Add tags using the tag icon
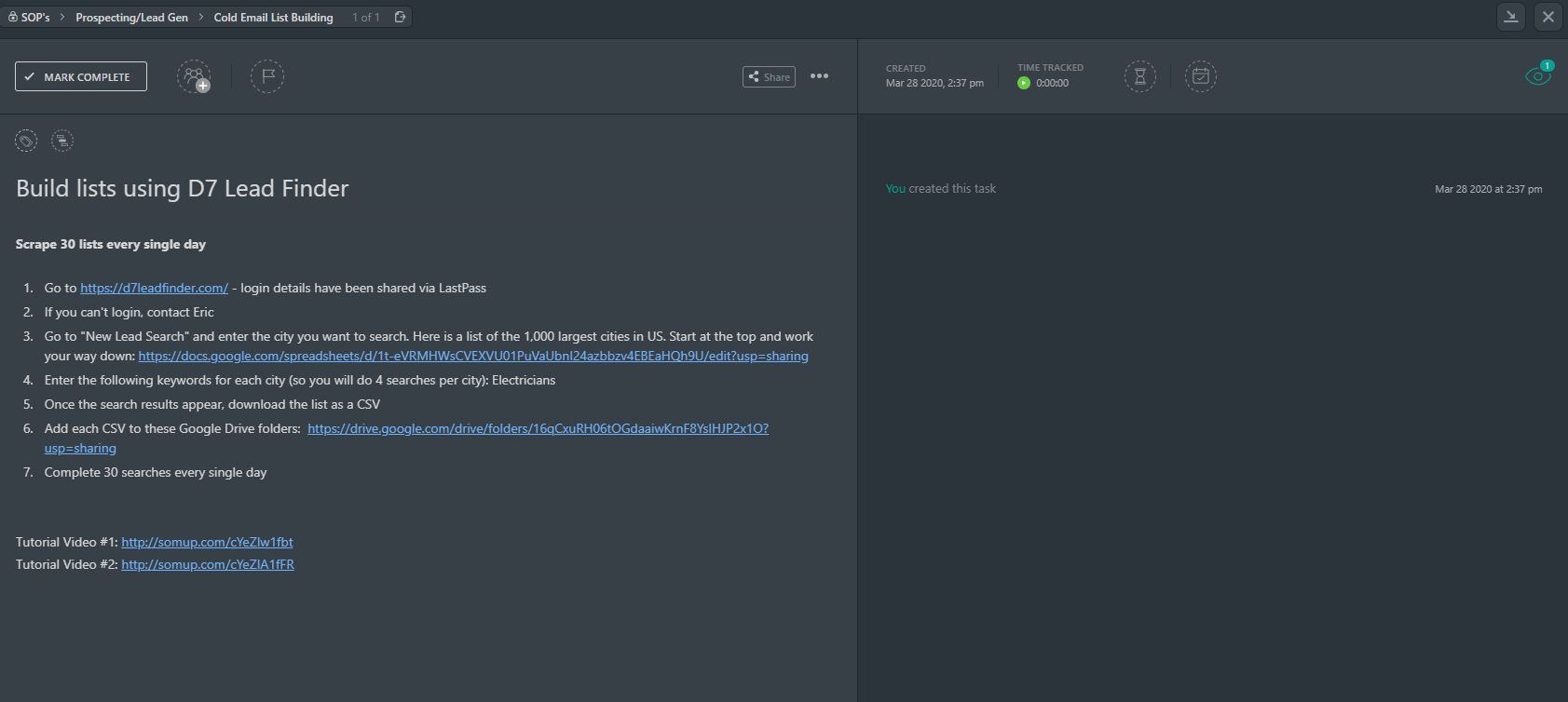This screenshot has height=702, width=1568. coord(26,141)
